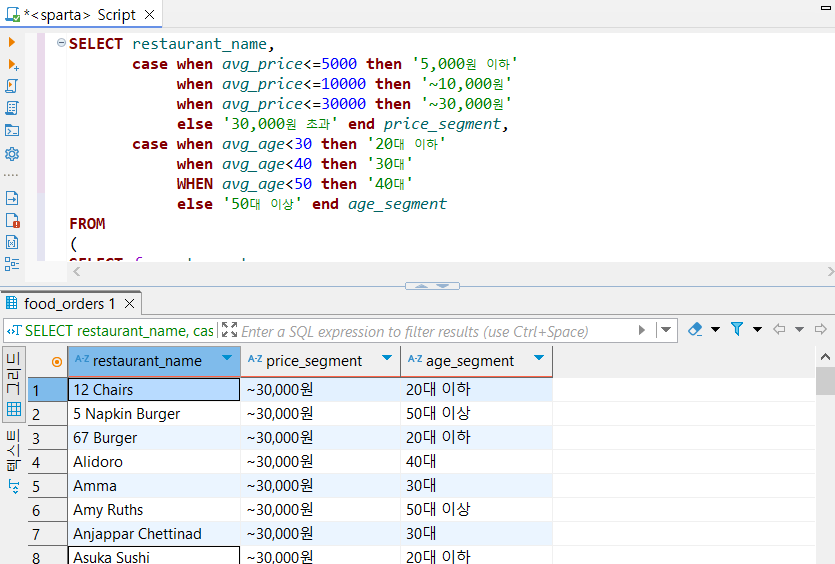
Task: Open the funnel filter dropdown arrow
Action: coord(757,330)
